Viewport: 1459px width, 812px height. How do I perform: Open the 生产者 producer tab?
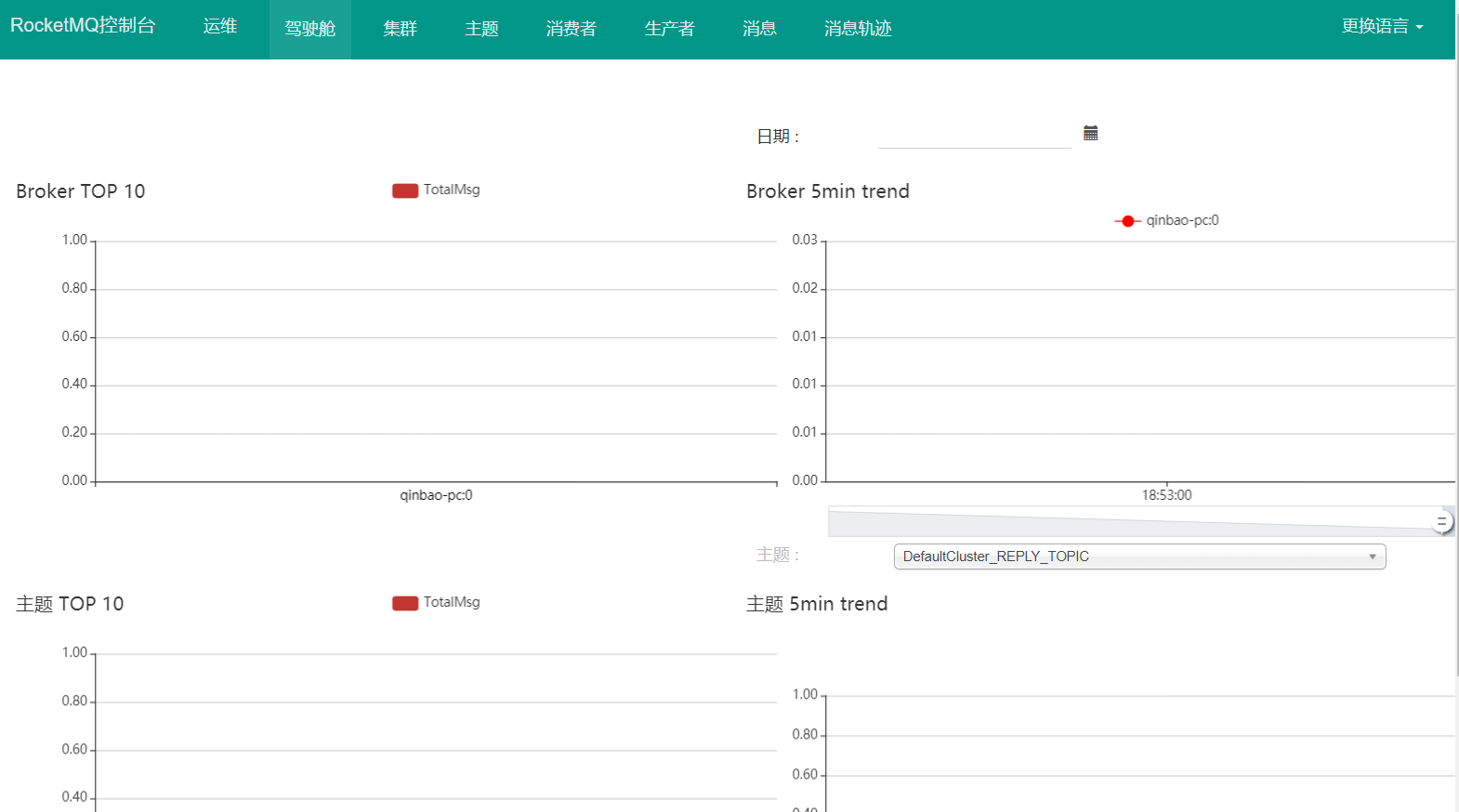coord(669,29)
